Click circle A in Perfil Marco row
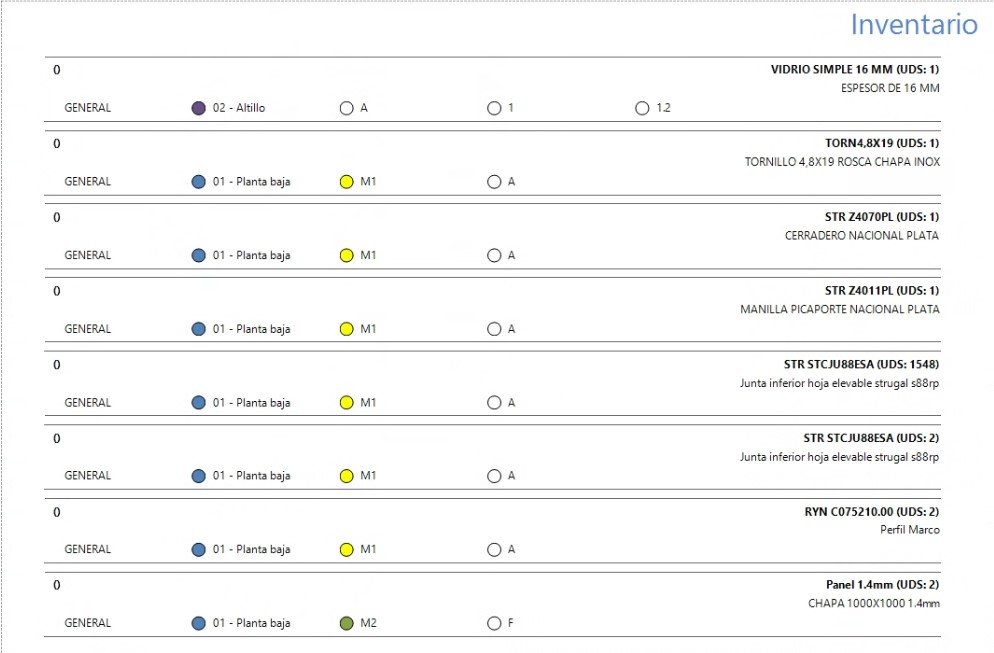Viewport: 994px width, 653px height. coord(494,550)
